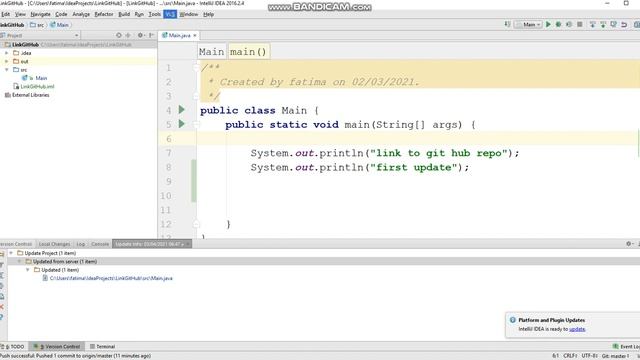Click the main() breadcrumb above the editor
Image resolution: width=640 pixels, height=360 pixels.
pos(248,52)
